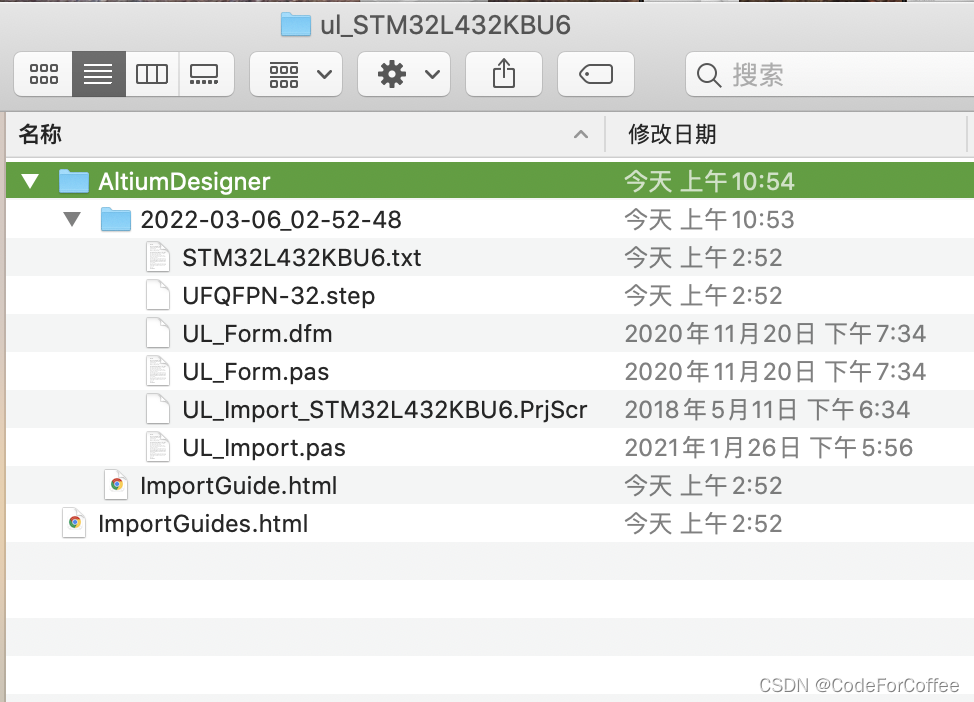
Task: Switch to column view in Finder toolbar
Action: click(x=152, y=75)
